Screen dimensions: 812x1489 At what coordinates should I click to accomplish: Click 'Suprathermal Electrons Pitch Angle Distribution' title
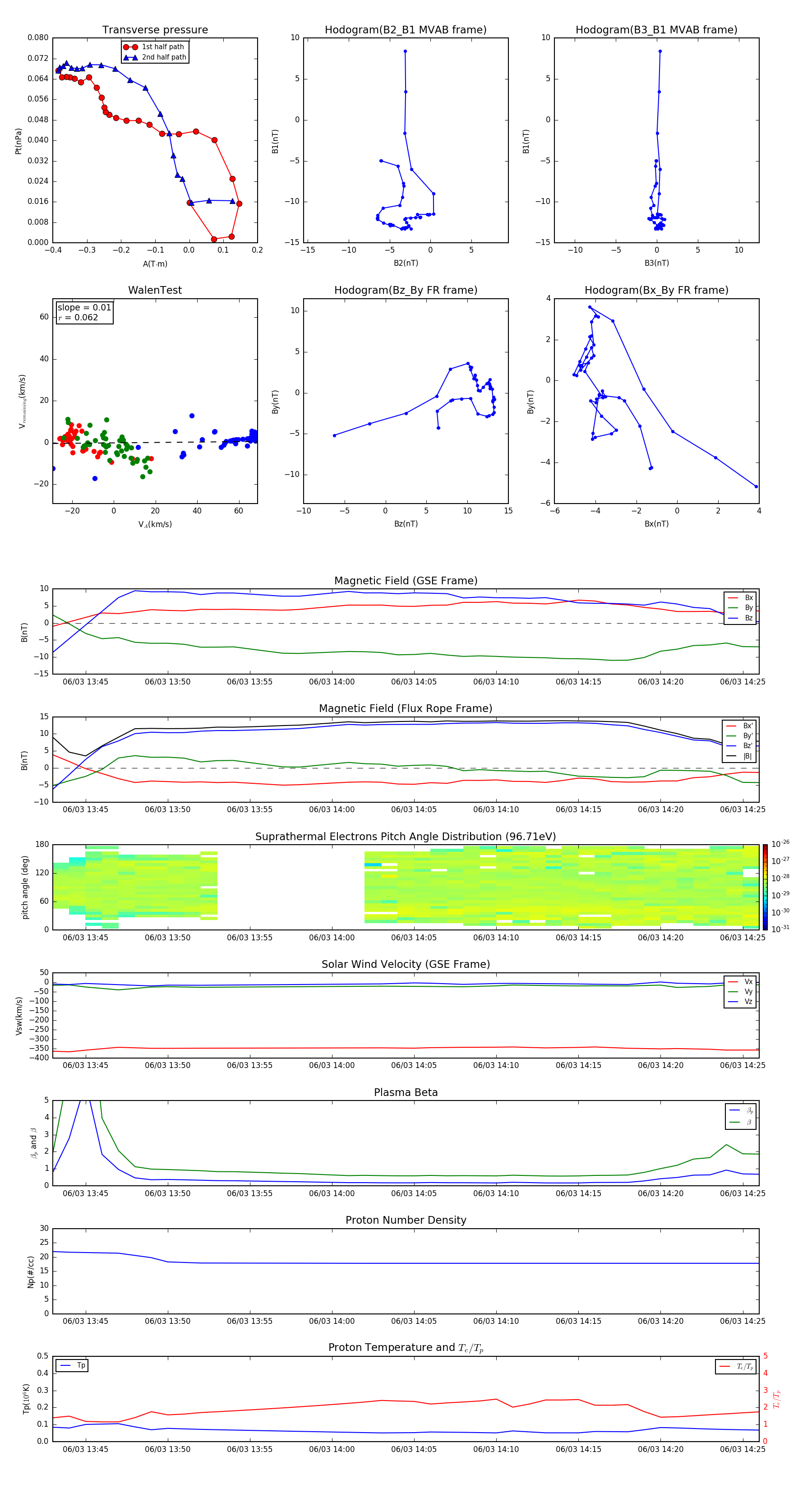coord(406,837)
